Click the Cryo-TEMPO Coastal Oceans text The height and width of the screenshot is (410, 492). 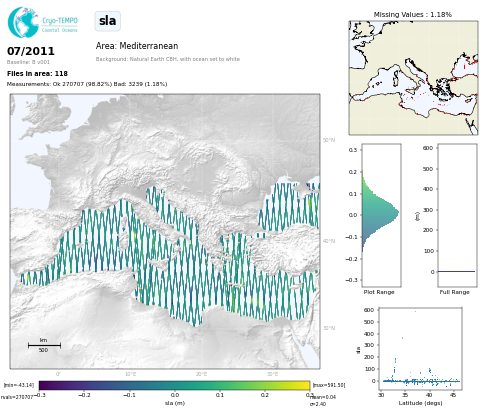[x=60, y=25]
